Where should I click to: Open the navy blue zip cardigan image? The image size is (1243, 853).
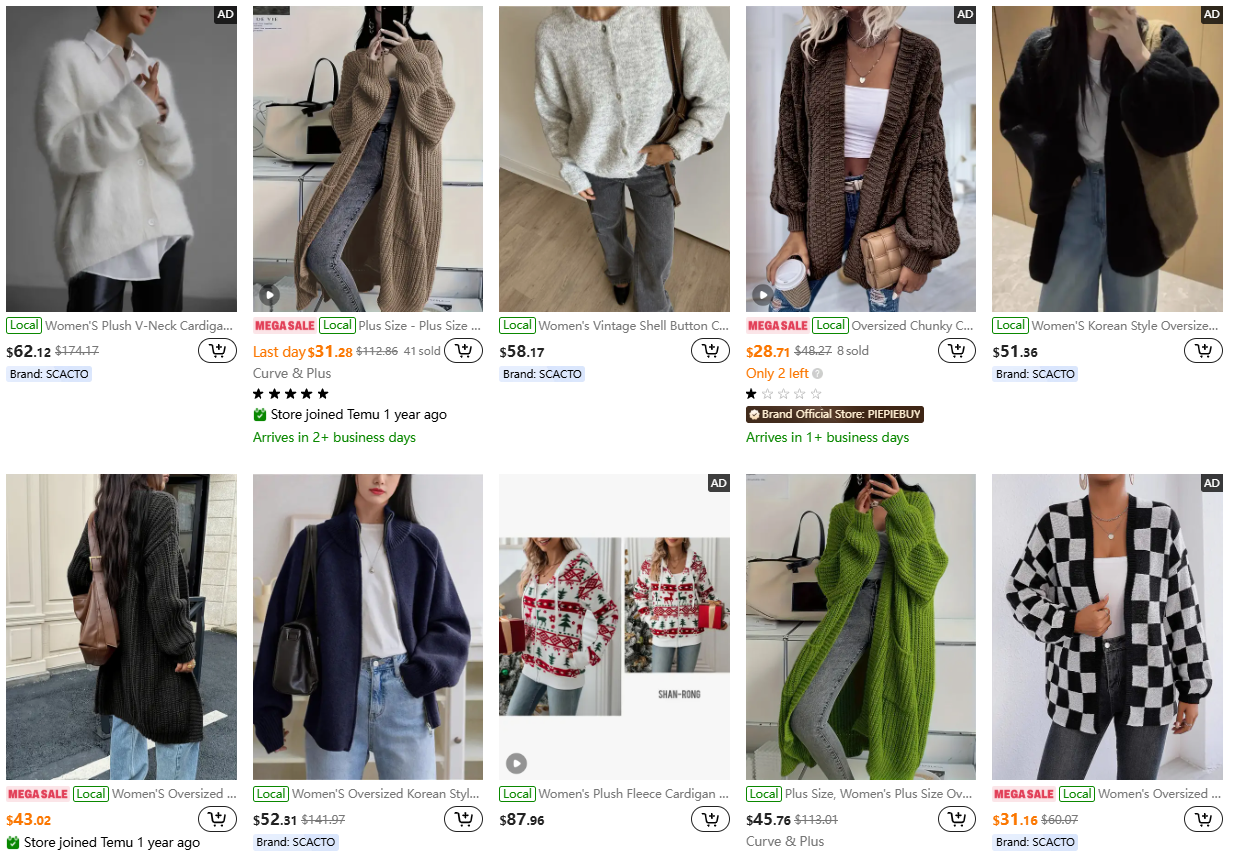point(367,627)
